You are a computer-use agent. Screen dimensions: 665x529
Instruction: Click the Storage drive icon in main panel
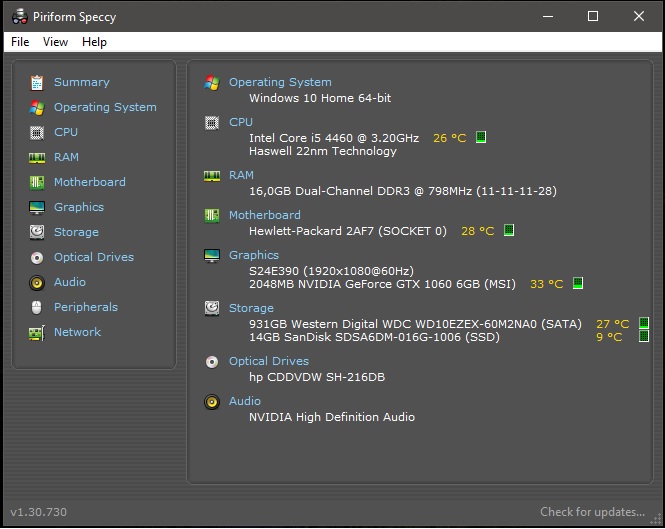212,308
